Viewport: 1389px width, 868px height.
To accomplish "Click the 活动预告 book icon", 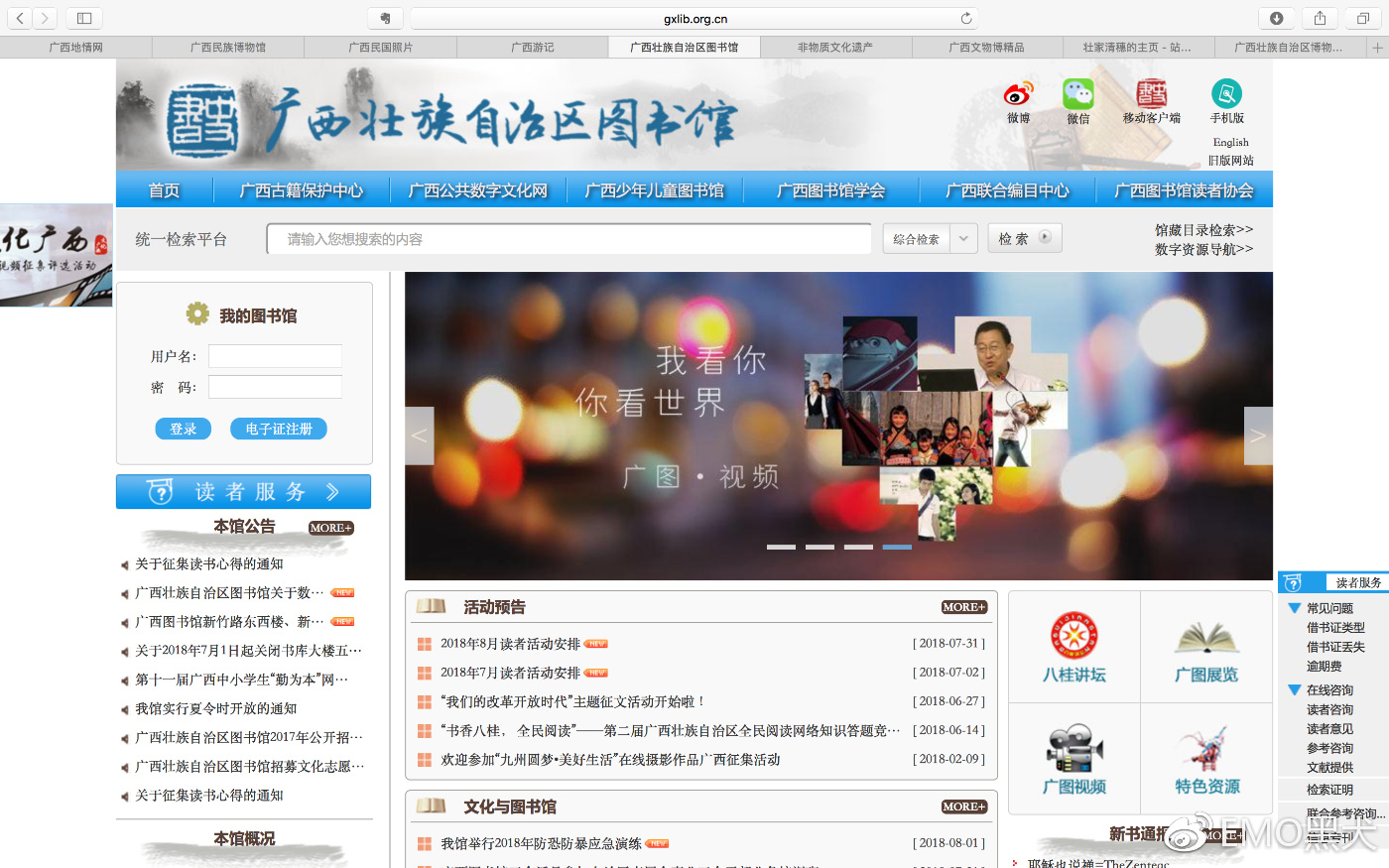I will tap(431, 606).
